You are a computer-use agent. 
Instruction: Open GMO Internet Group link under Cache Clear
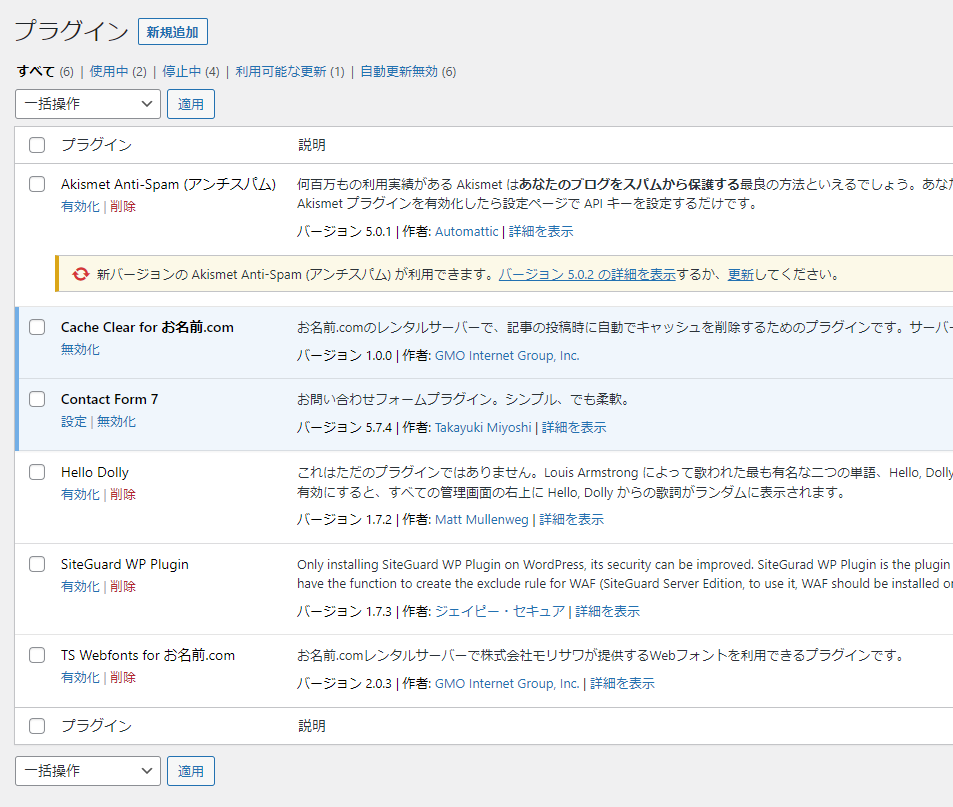507,355
